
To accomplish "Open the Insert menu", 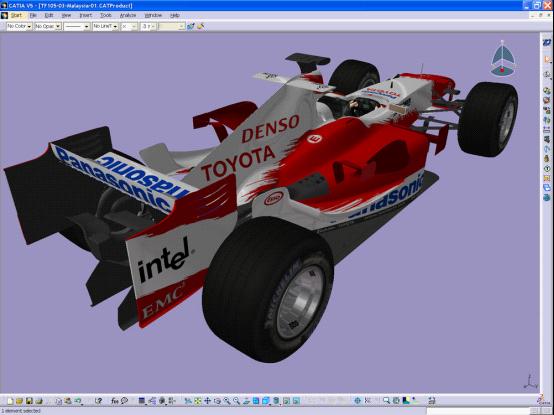I will [85, 16].
